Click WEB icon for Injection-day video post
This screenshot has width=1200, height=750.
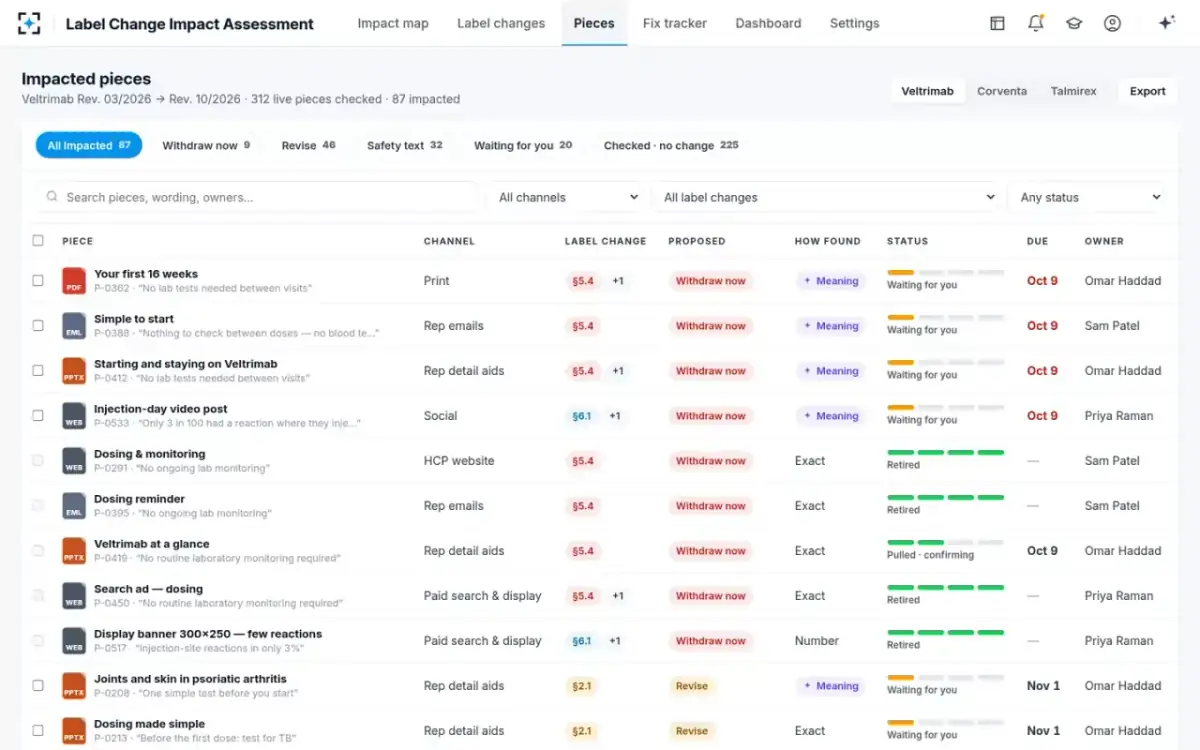click(x=73, y=416)
